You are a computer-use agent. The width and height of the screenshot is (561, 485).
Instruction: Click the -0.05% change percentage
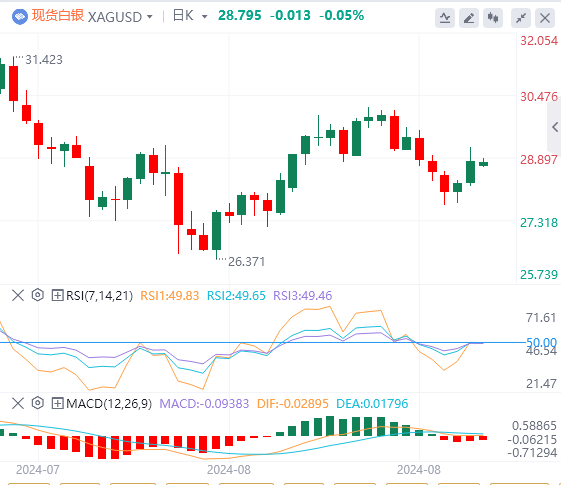[341, 15]
